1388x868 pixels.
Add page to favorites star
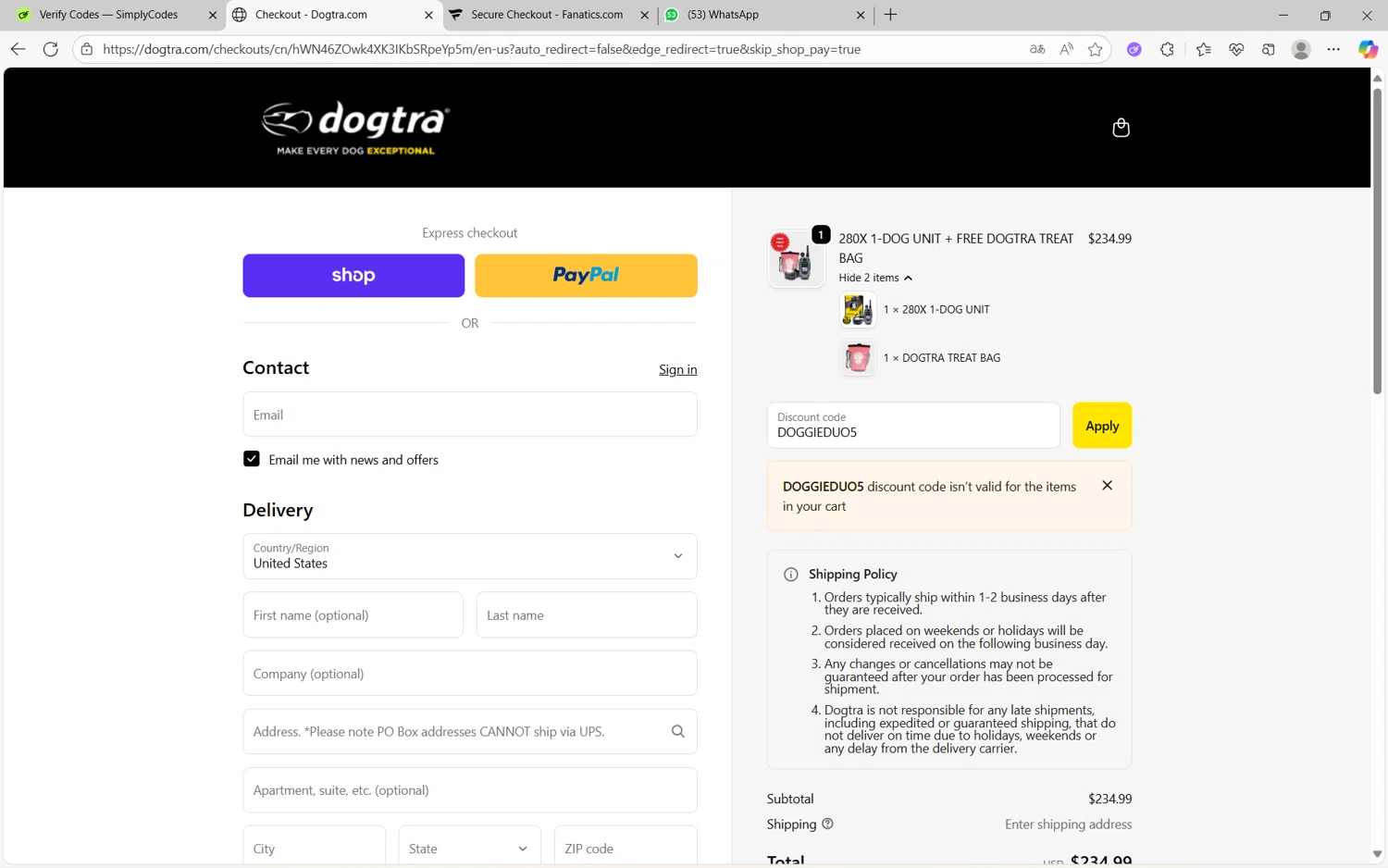tap(1096, 49)
